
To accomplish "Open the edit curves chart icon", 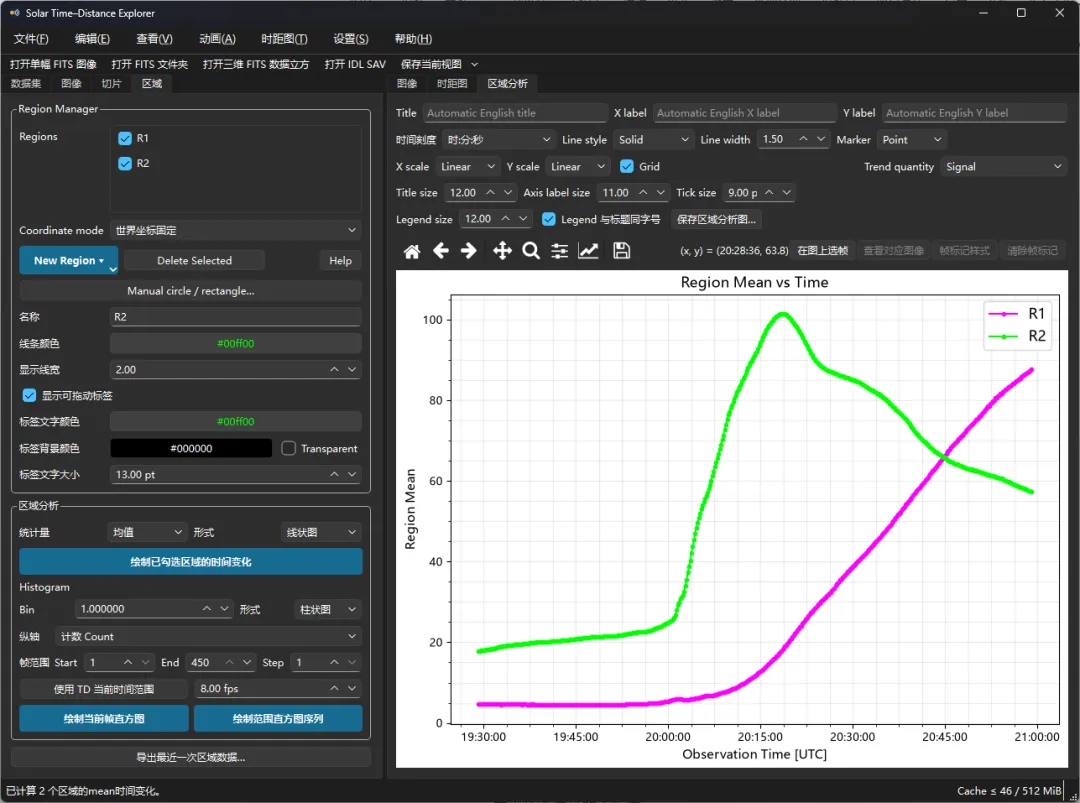I will tap(588, 251).
